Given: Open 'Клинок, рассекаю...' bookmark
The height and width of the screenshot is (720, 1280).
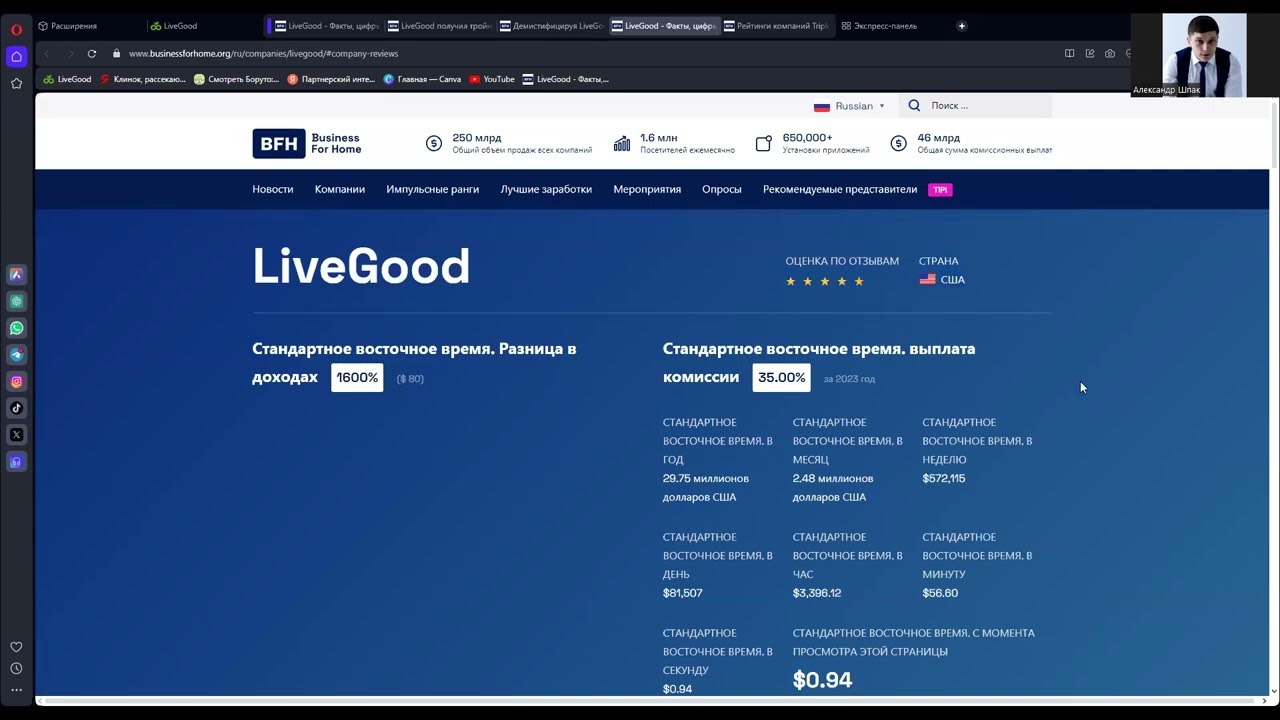Looking at the screenshot, I should (143, 79).
